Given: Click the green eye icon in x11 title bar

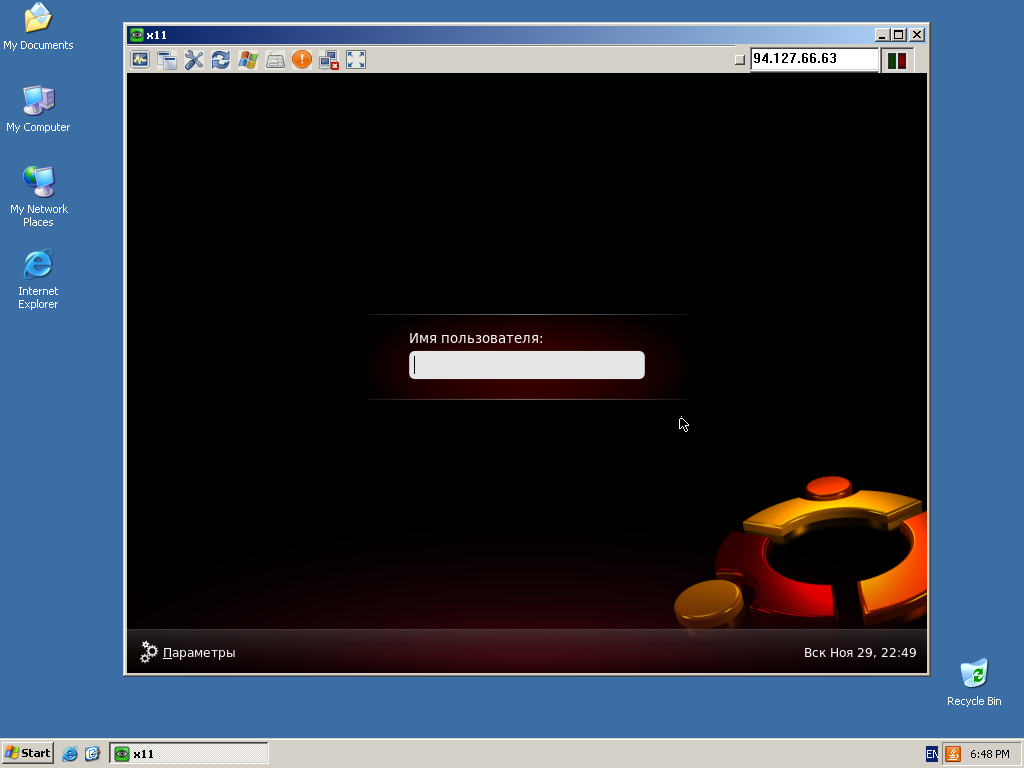Looking at the screenshot, I should [x=136, y=35].
